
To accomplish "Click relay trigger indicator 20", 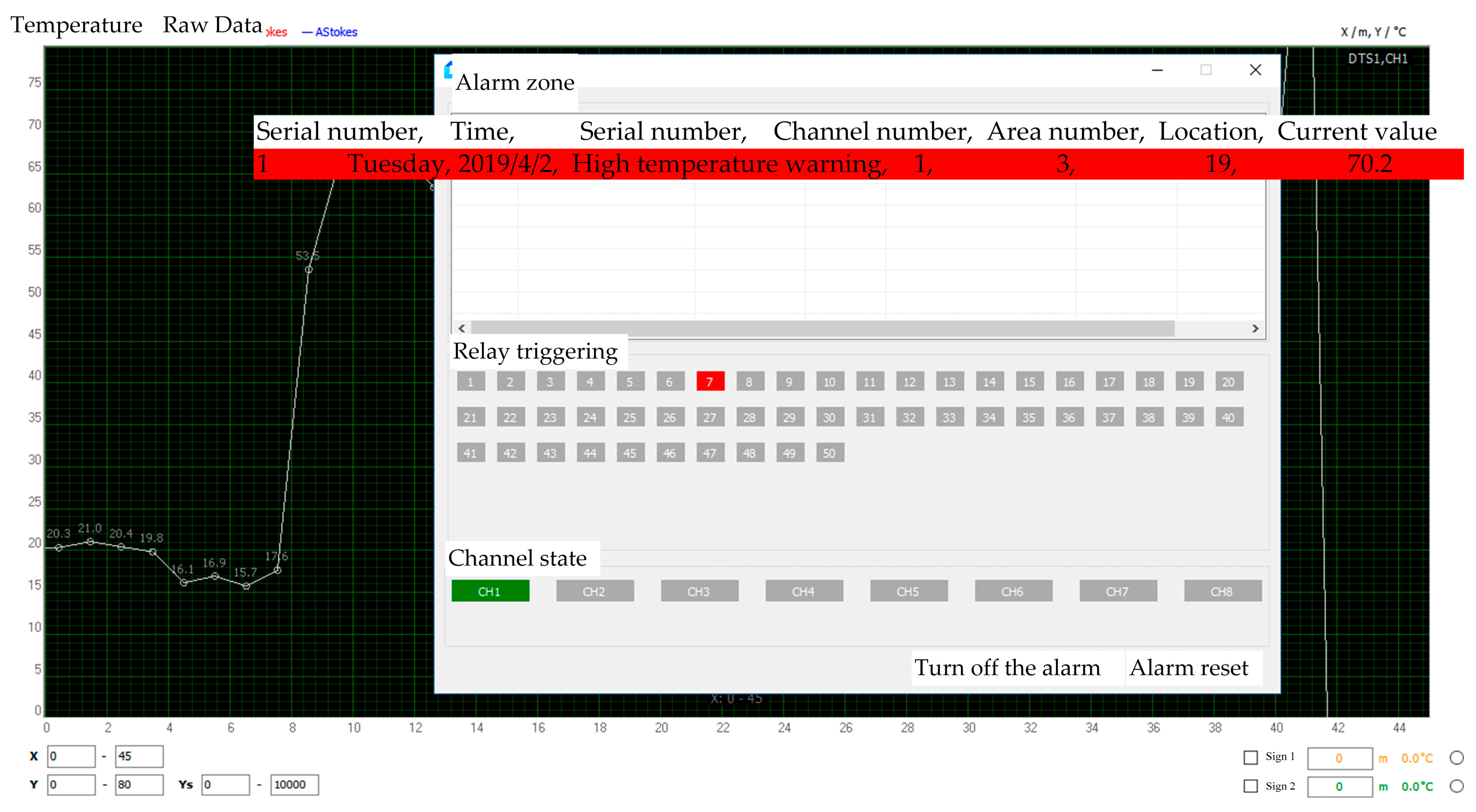I will pos(1228,382).
